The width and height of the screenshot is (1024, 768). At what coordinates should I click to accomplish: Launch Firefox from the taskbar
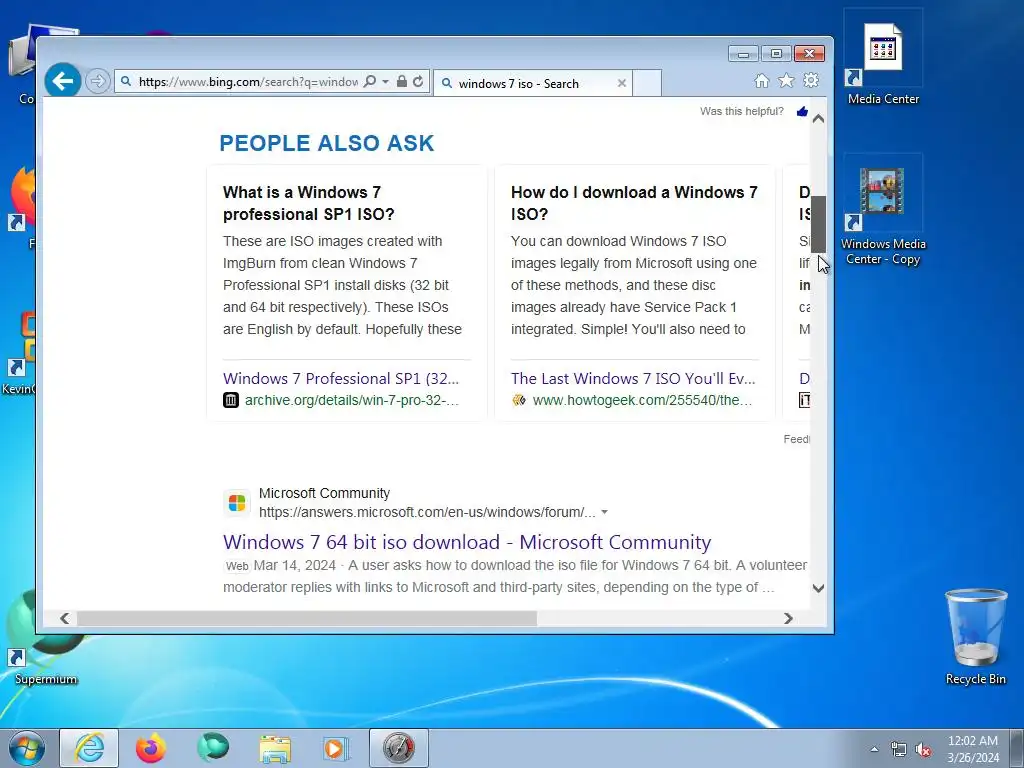click(151, 748)
